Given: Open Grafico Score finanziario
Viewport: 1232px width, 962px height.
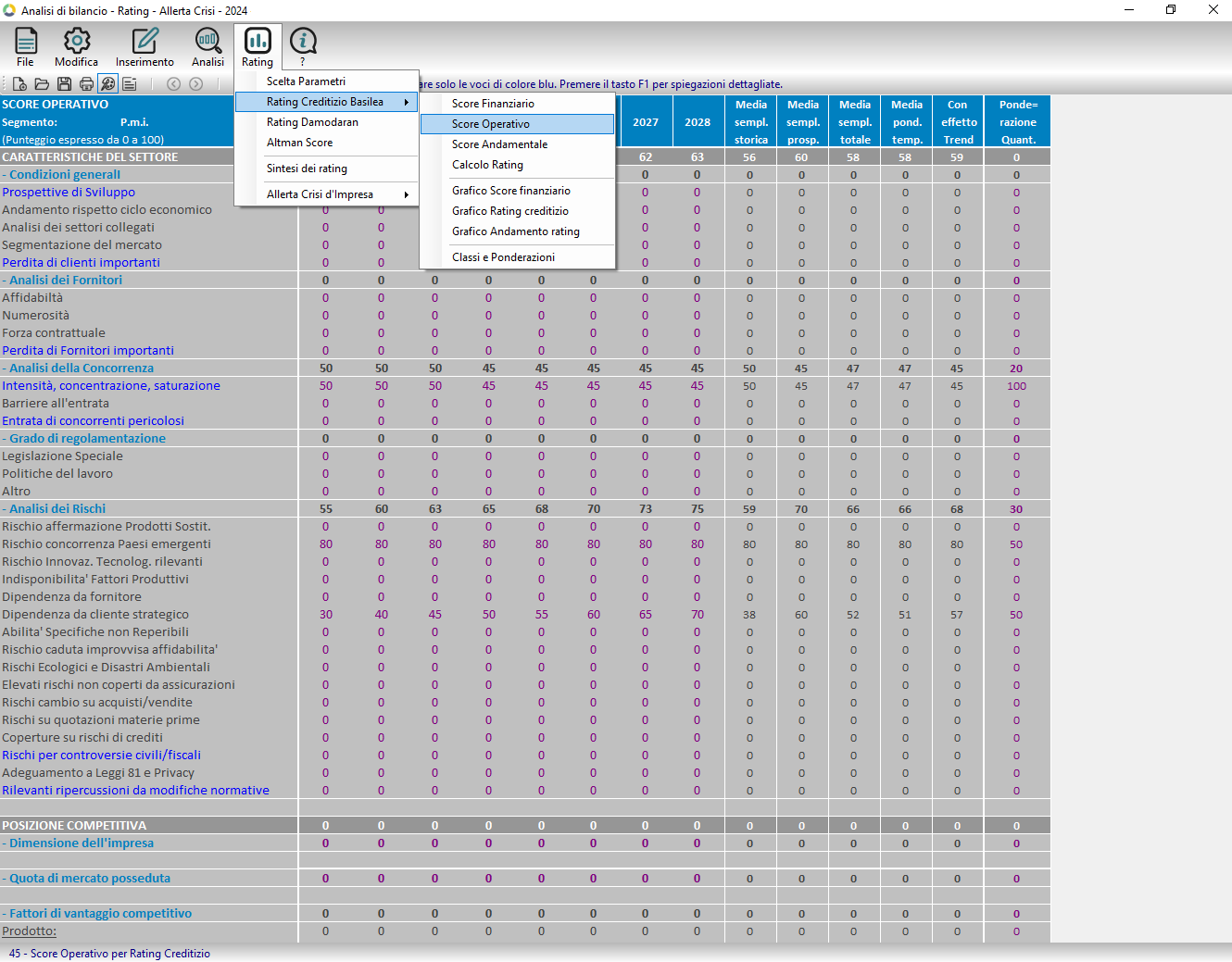Looking at the screenshot, I should [517, 191].
